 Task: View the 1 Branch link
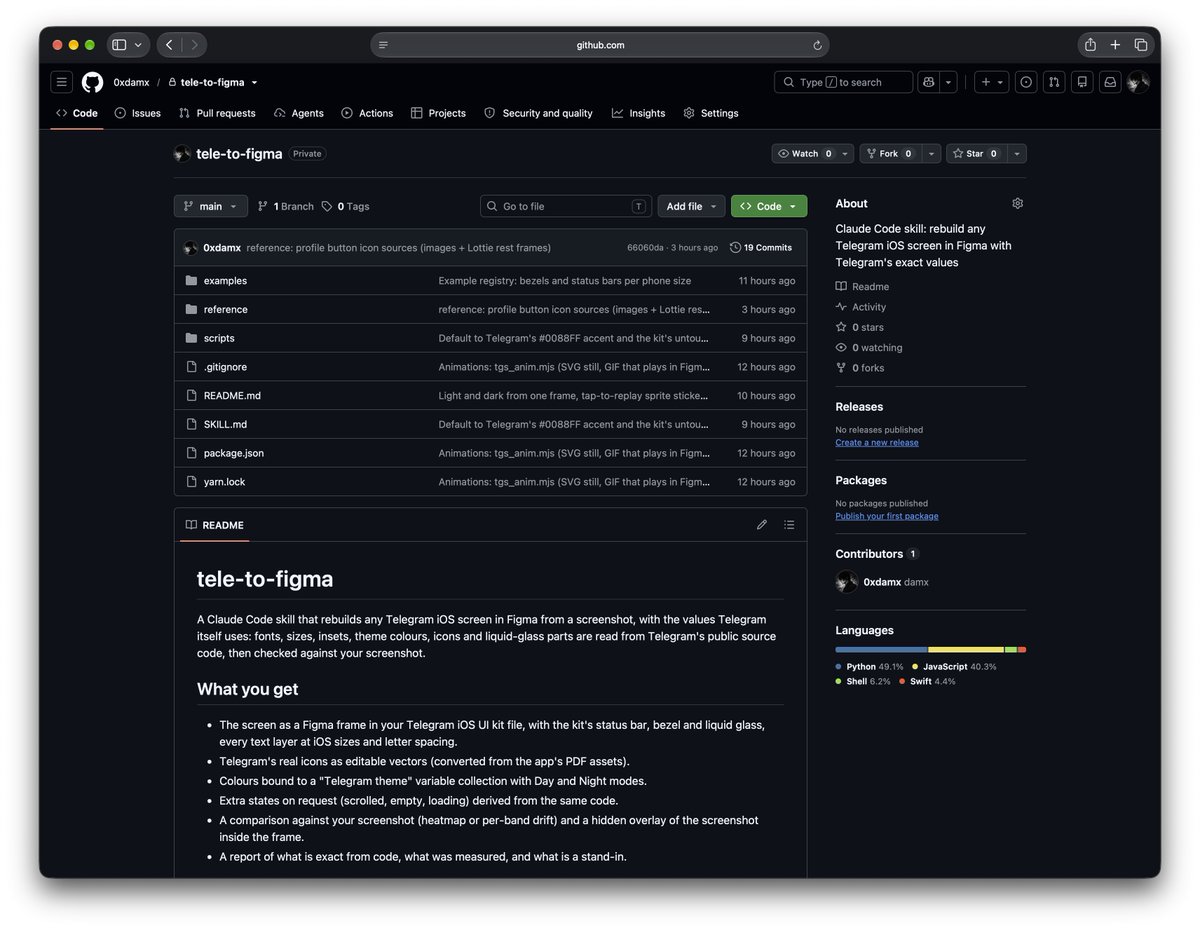coord(286,206)
